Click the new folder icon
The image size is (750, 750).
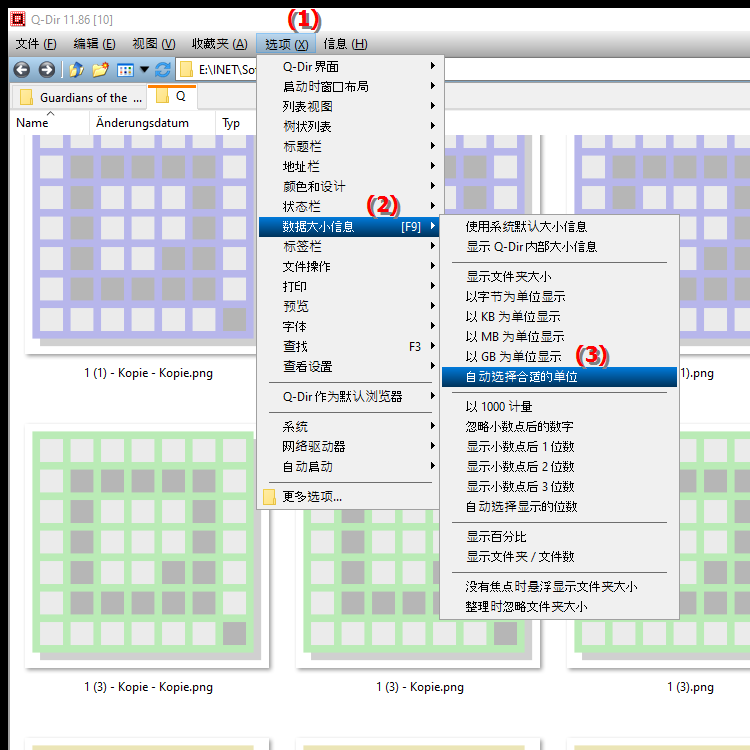pyautogui.click(x=100, y=70)
